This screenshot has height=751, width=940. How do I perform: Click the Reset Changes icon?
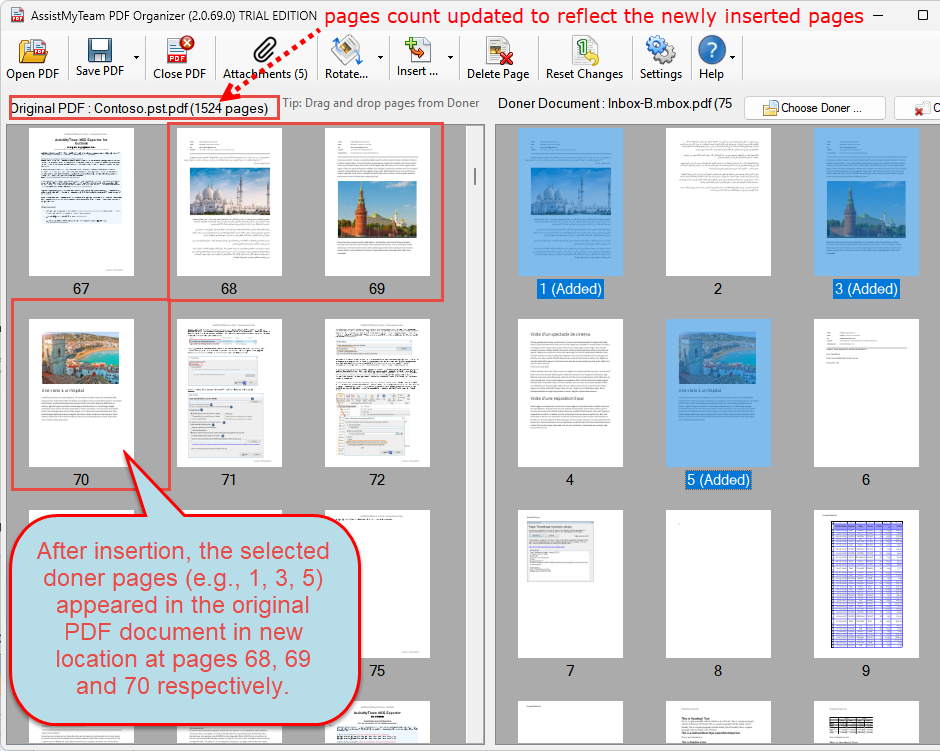(584, 50)
